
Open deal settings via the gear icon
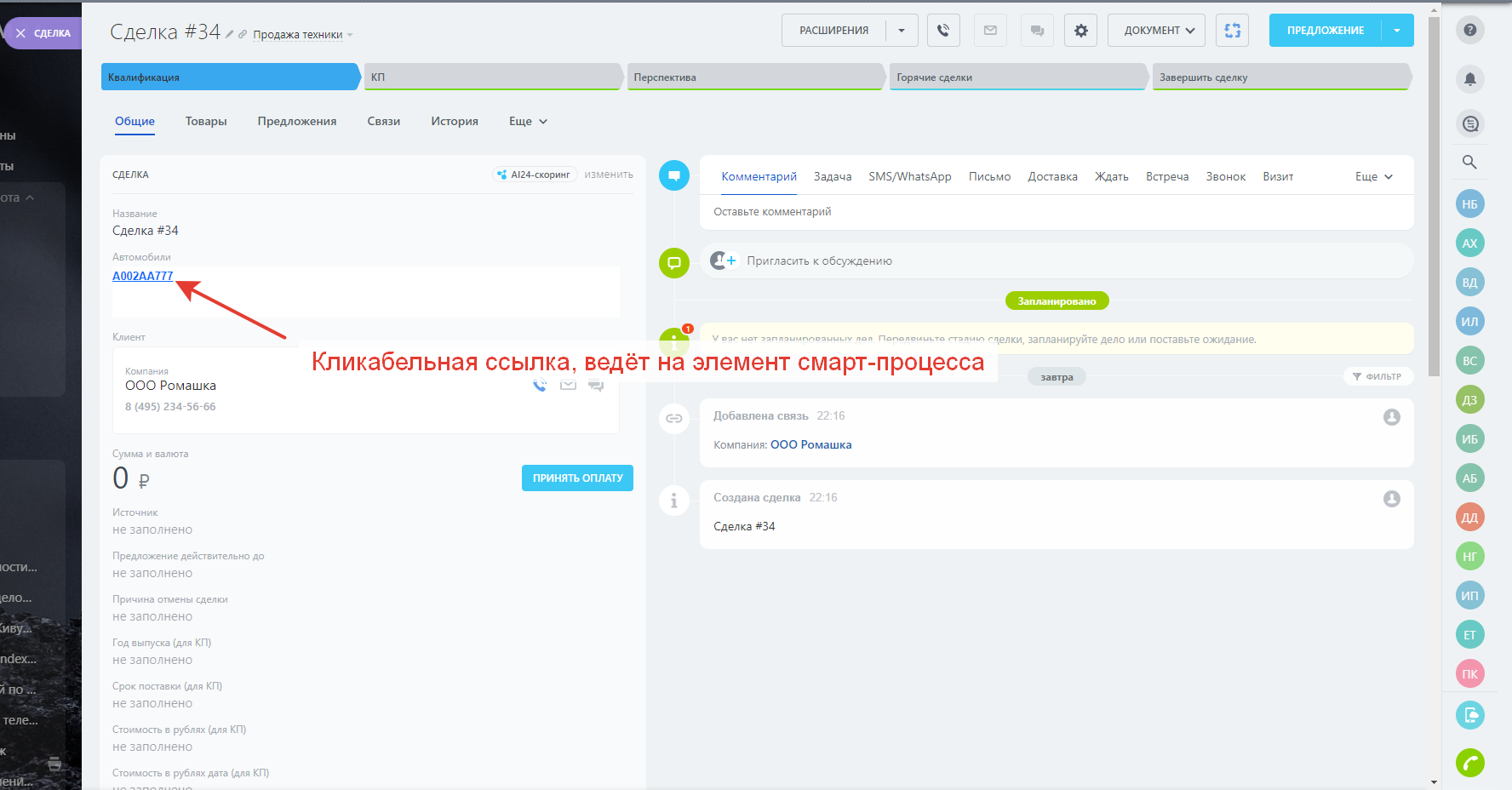click(1080, 31)
